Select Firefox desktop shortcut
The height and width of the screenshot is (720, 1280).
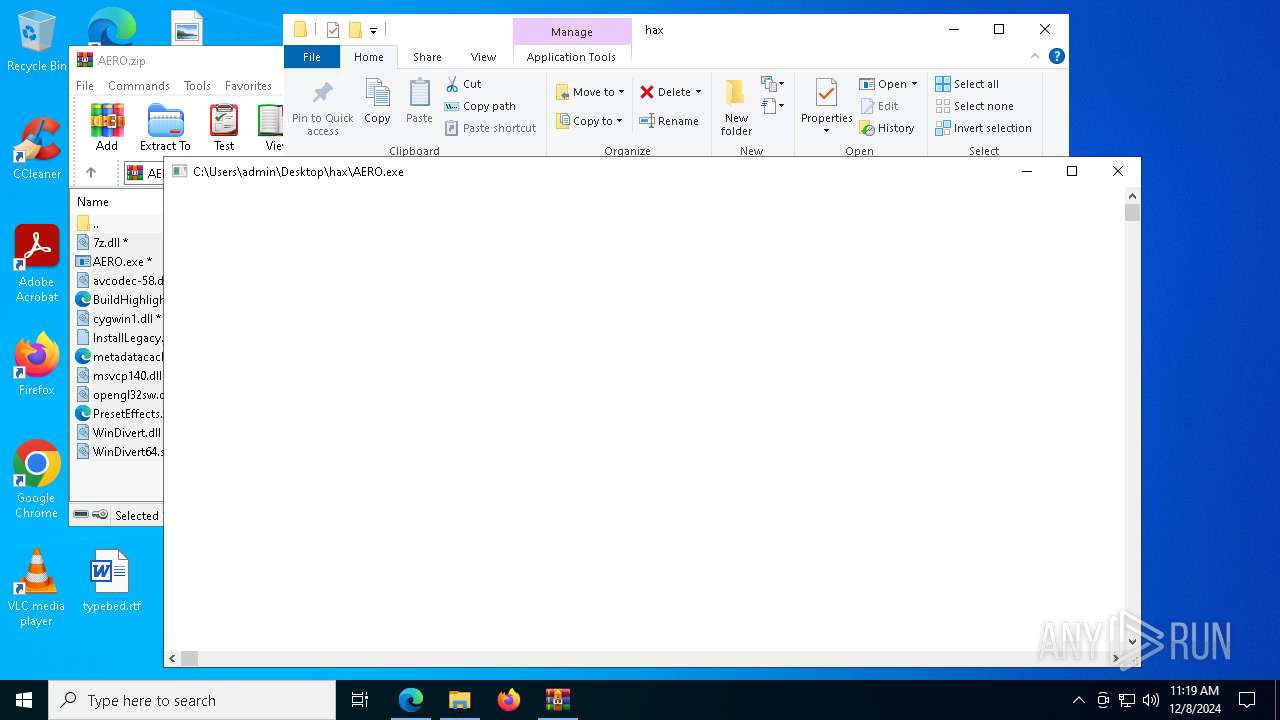(37, 365)
